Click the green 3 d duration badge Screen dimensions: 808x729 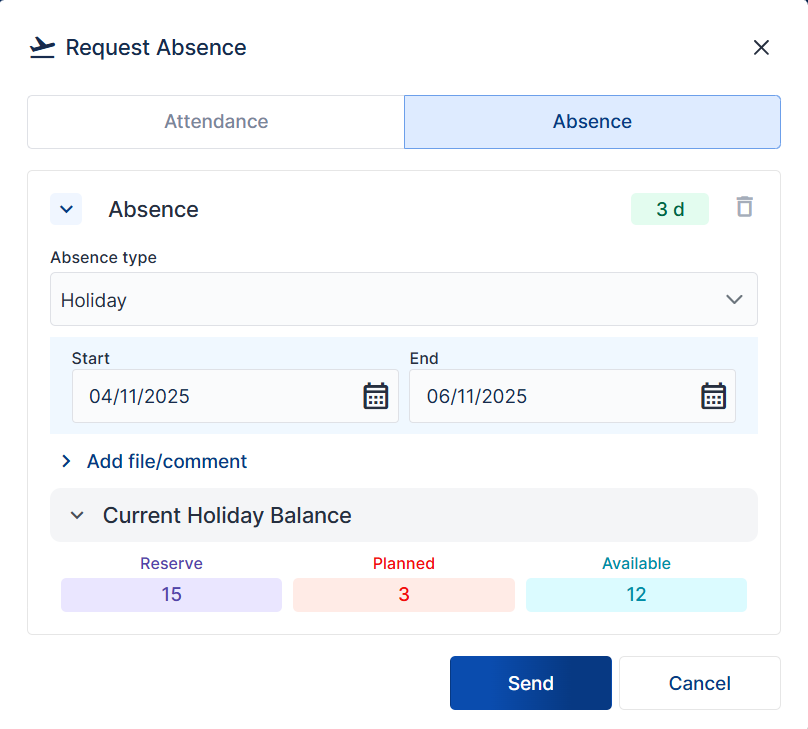(669, 208)
